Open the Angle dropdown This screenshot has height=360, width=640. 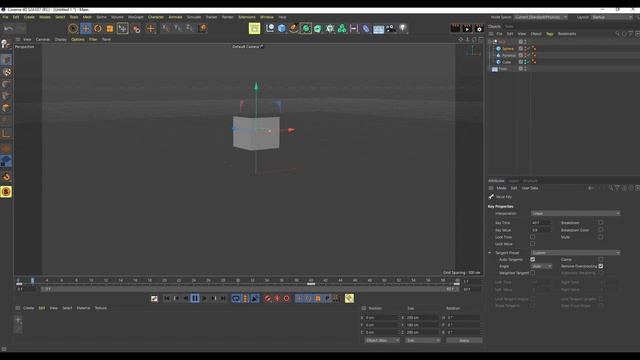point(541,266)
